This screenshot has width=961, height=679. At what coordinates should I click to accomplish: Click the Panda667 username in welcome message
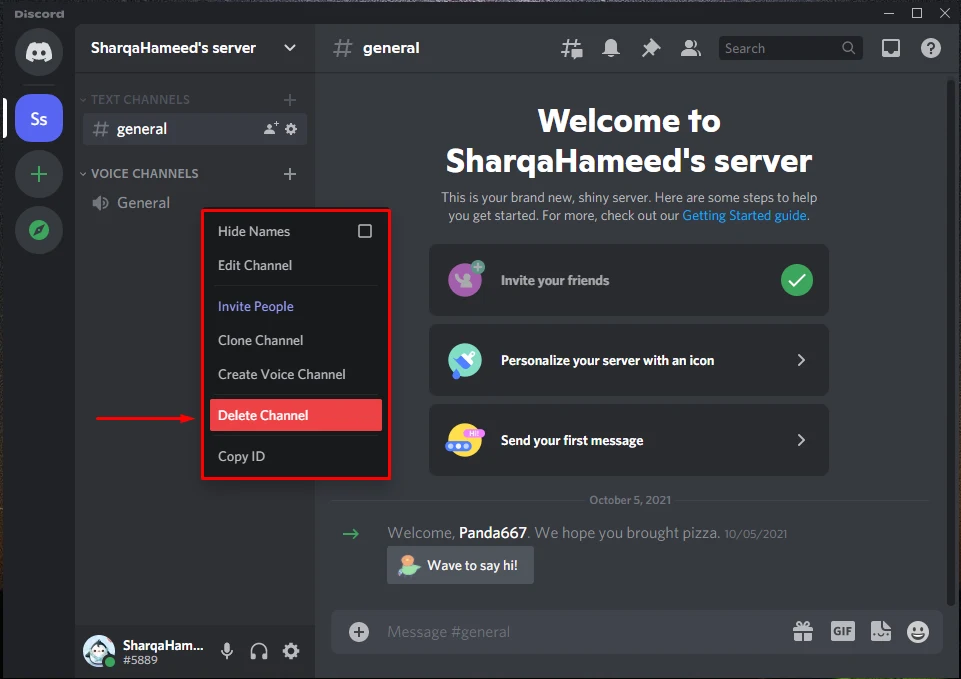(x=493, y=533)
